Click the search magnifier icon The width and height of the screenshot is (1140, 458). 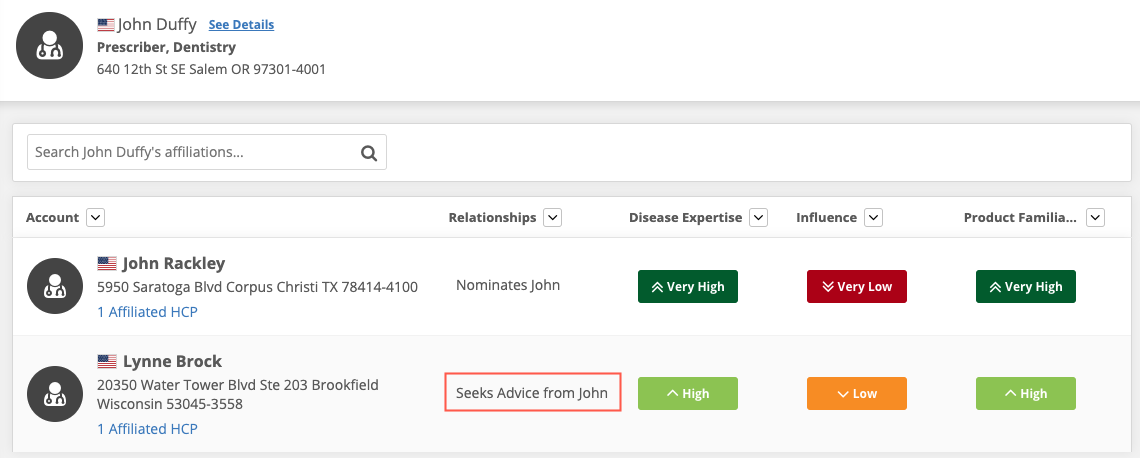coord(368,153)
